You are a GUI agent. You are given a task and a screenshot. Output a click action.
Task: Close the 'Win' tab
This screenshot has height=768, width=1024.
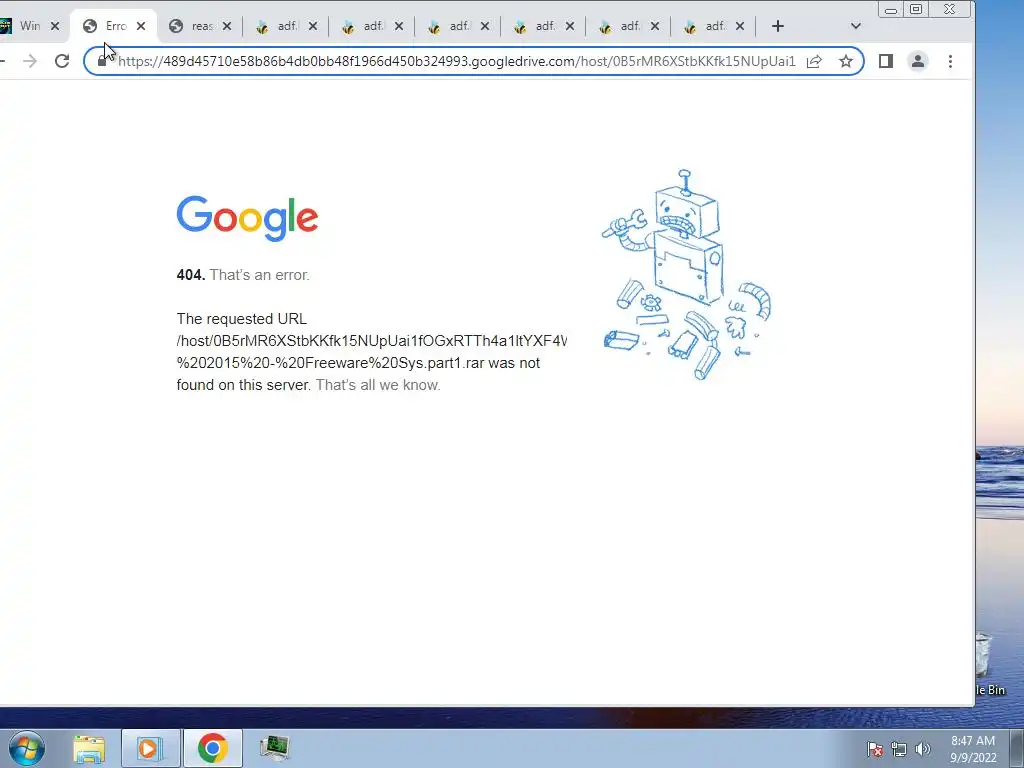[55, 26]
